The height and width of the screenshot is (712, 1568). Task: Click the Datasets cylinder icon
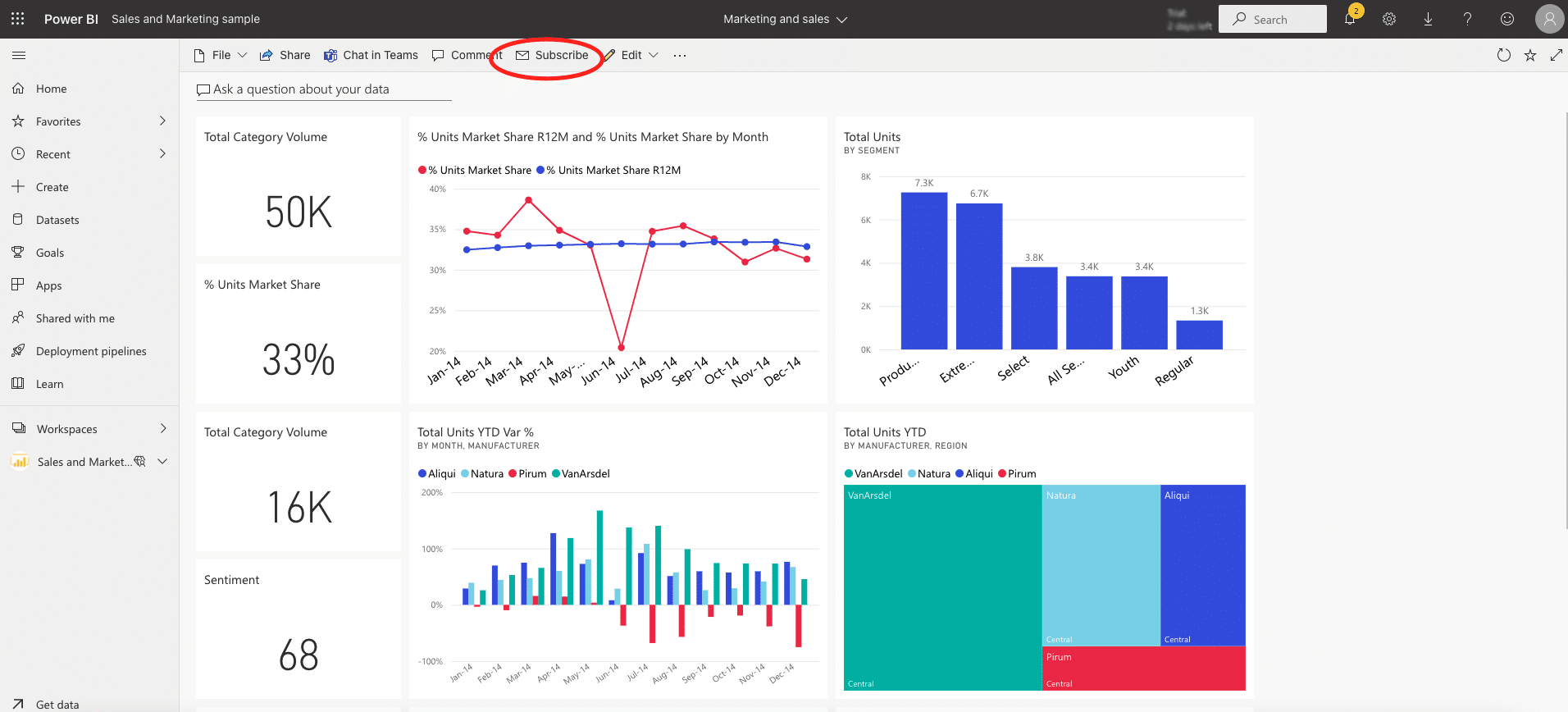pyautogui.click(x=18, y=219)
